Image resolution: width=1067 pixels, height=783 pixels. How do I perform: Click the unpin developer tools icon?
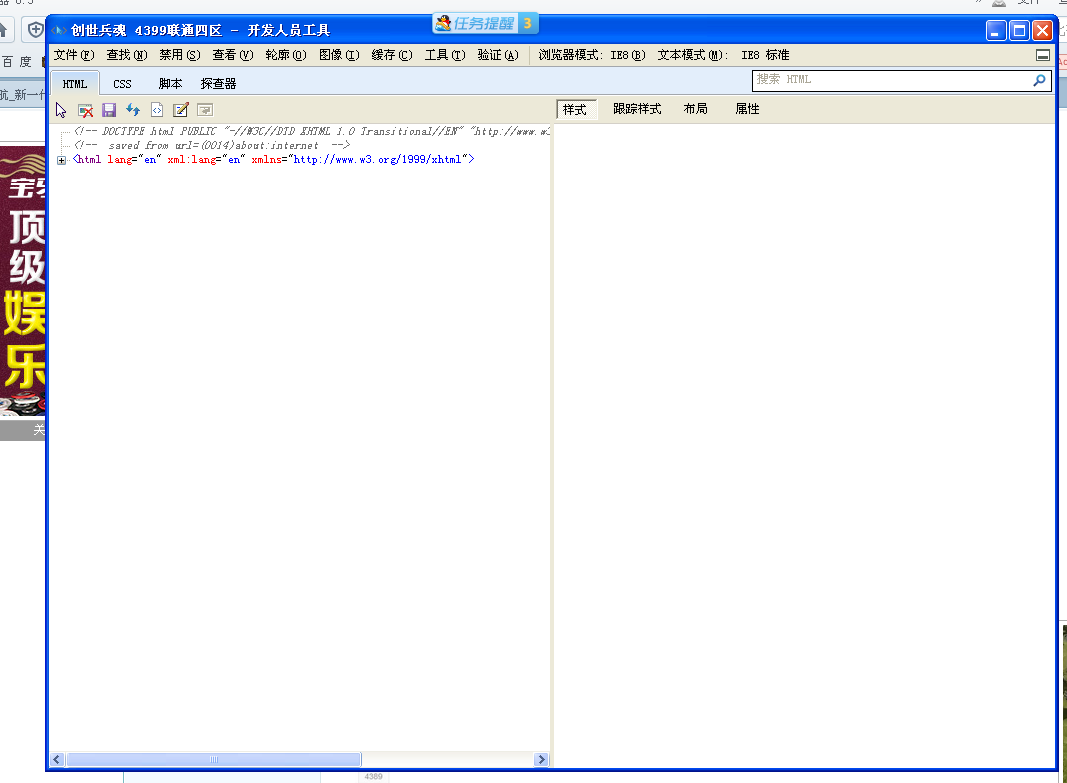[1043, 55]
